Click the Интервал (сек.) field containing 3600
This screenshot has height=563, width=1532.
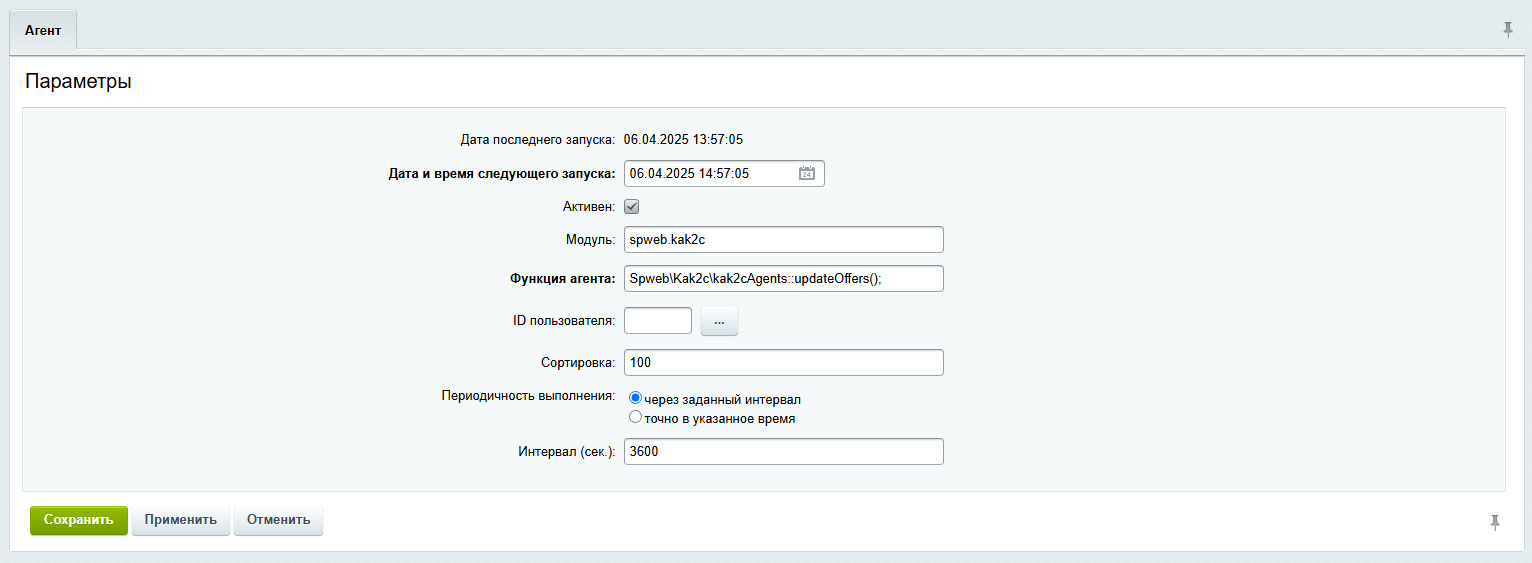point(783,452)
